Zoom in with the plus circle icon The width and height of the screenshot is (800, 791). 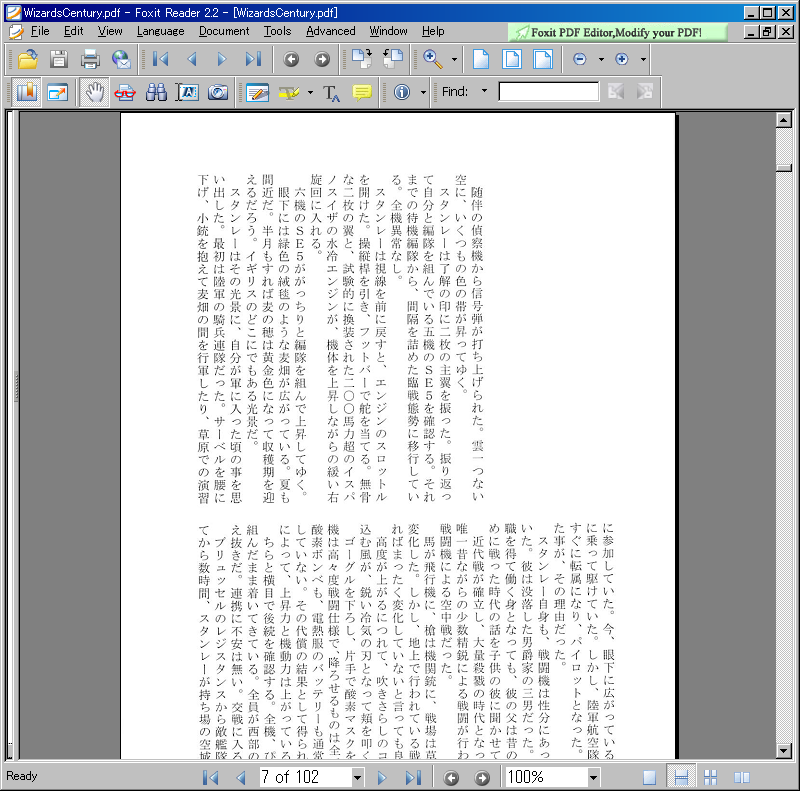[x=621, y=59]
